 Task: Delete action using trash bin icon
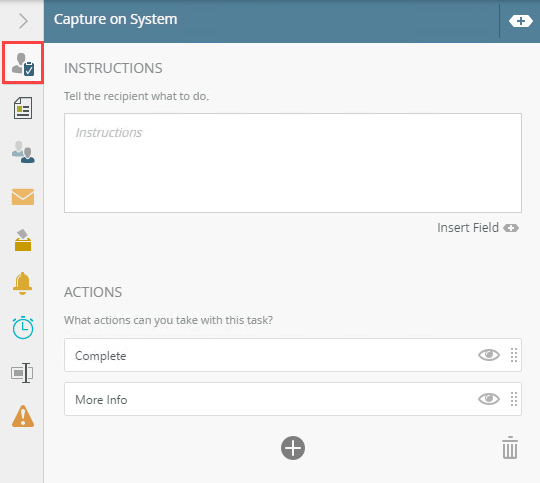pyautogui.click(x=510, y=448)
